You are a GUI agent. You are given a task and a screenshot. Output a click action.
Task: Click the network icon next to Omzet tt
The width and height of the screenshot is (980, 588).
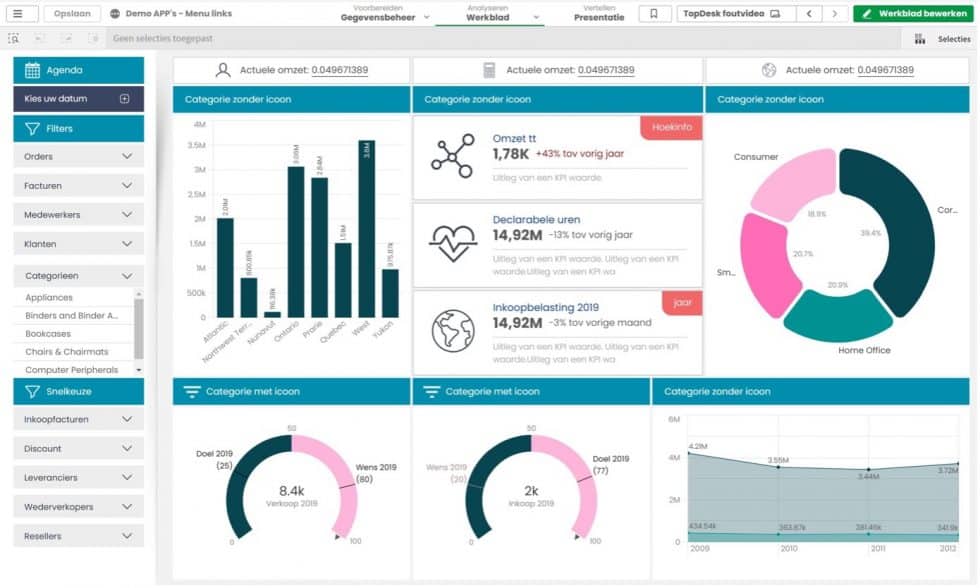(x=453, y=156)
